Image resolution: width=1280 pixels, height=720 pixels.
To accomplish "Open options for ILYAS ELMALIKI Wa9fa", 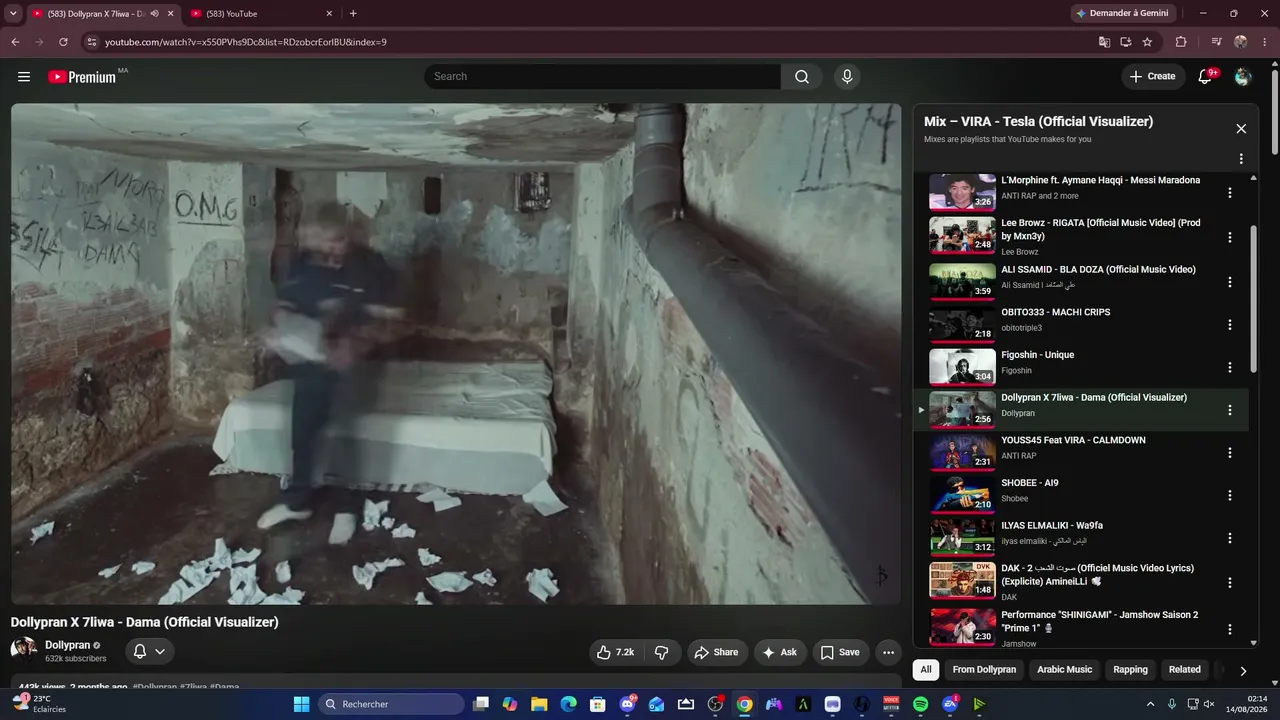I will pos(1230,538).
